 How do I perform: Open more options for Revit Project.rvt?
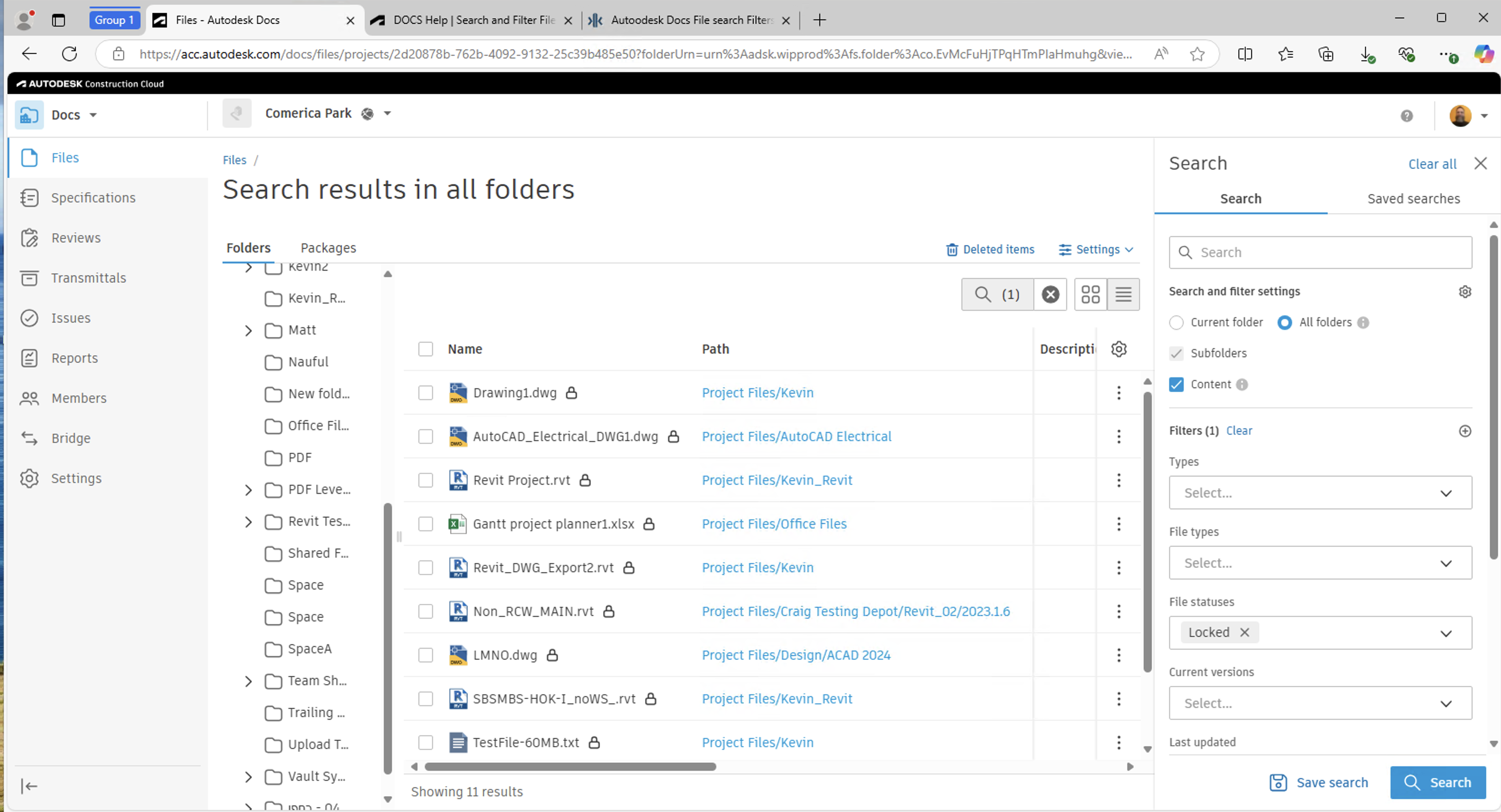(x=1119, y=480)
